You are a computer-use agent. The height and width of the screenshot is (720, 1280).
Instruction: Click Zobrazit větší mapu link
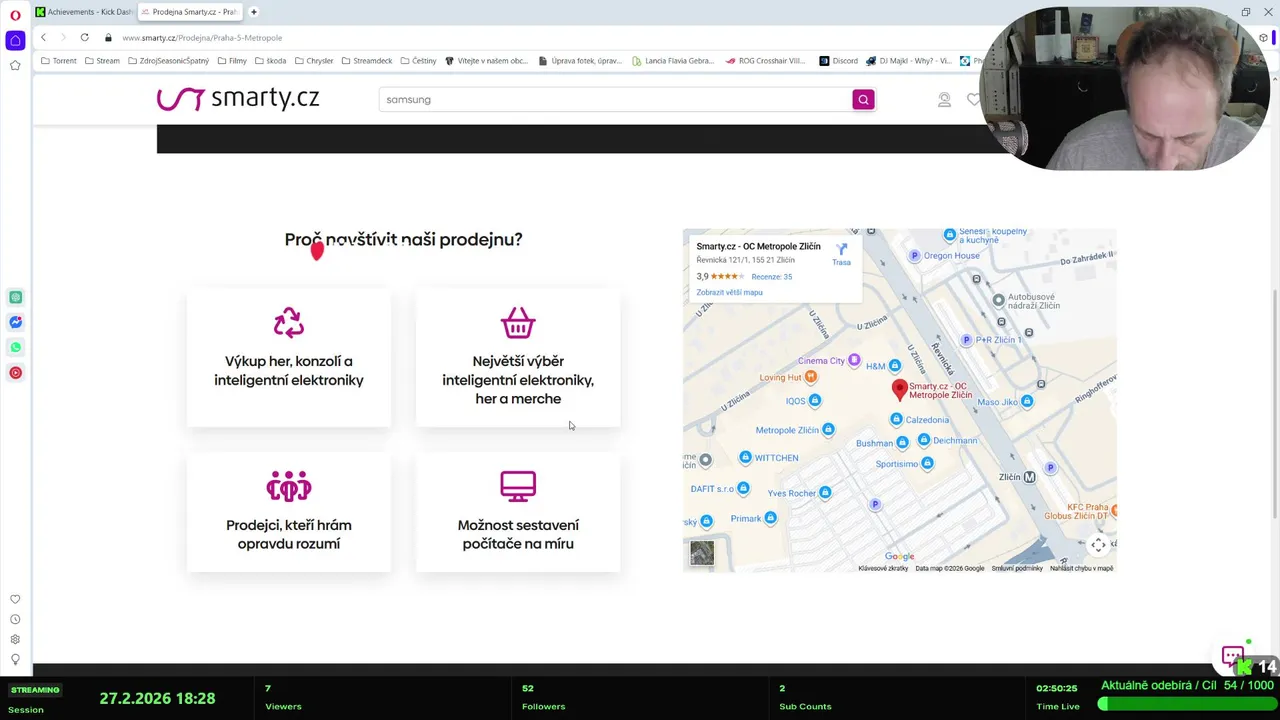tap(729, 292)
